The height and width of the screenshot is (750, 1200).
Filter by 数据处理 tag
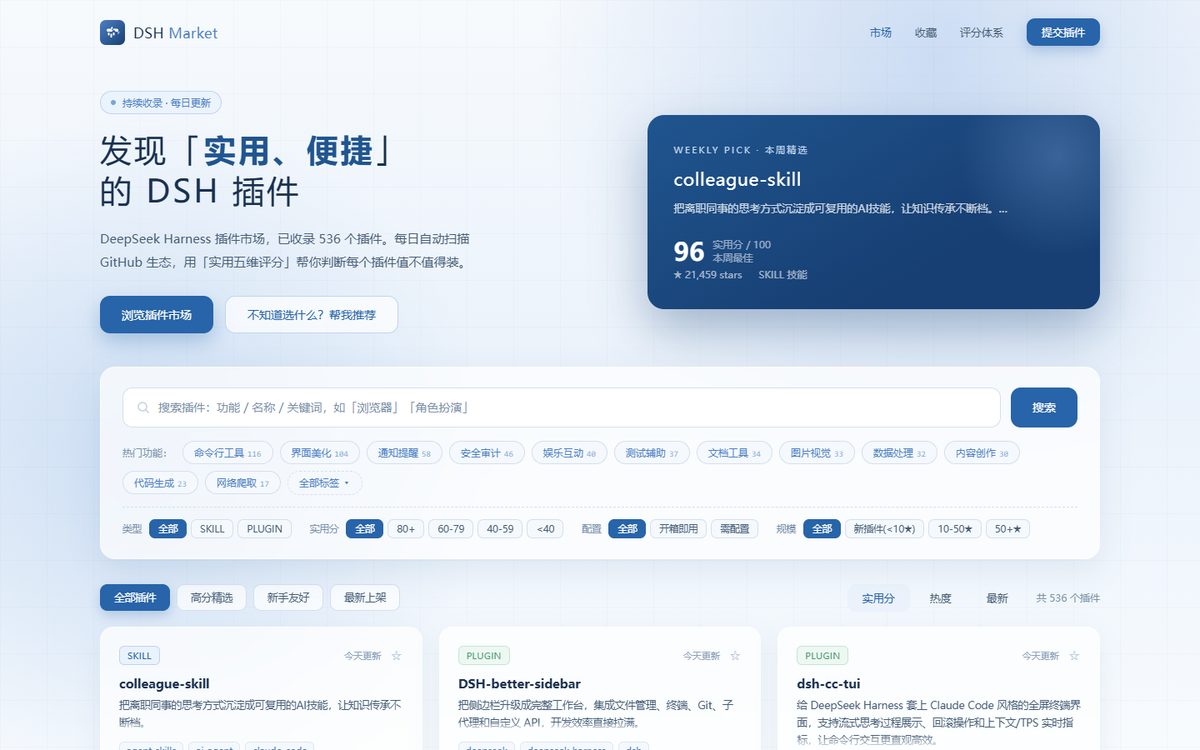[x=899, y=453]
